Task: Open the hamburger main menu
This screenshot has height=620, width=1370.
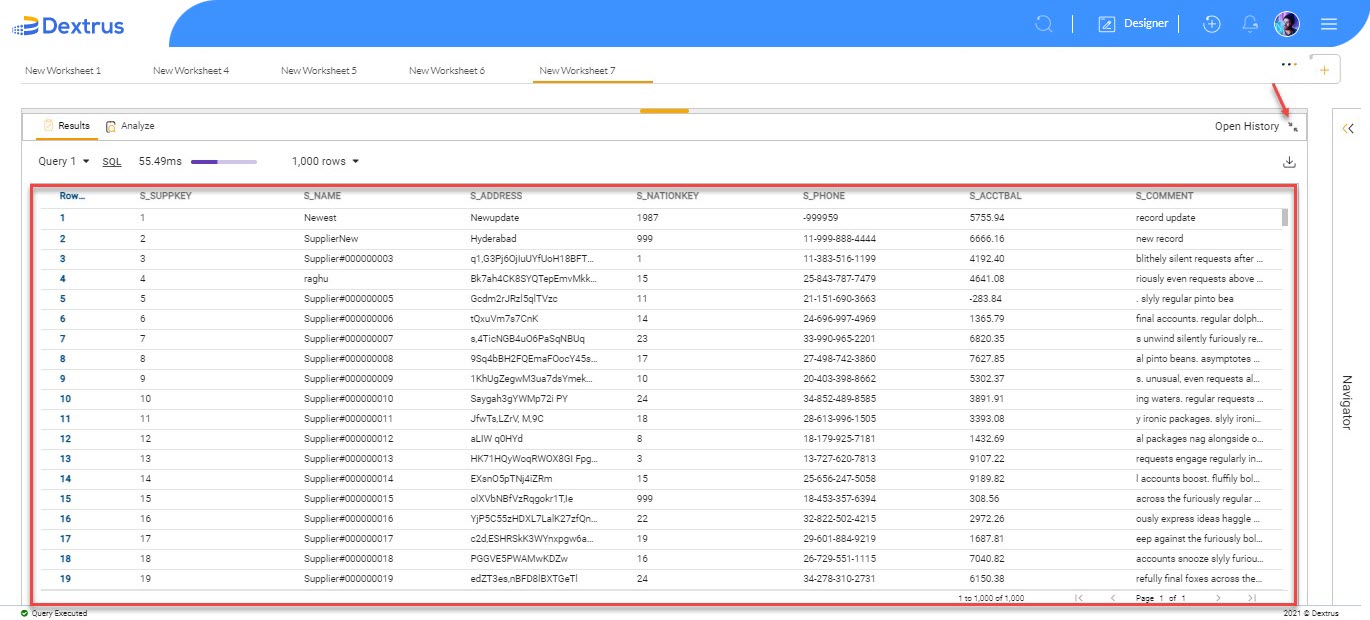Action: click(1329, 24)
